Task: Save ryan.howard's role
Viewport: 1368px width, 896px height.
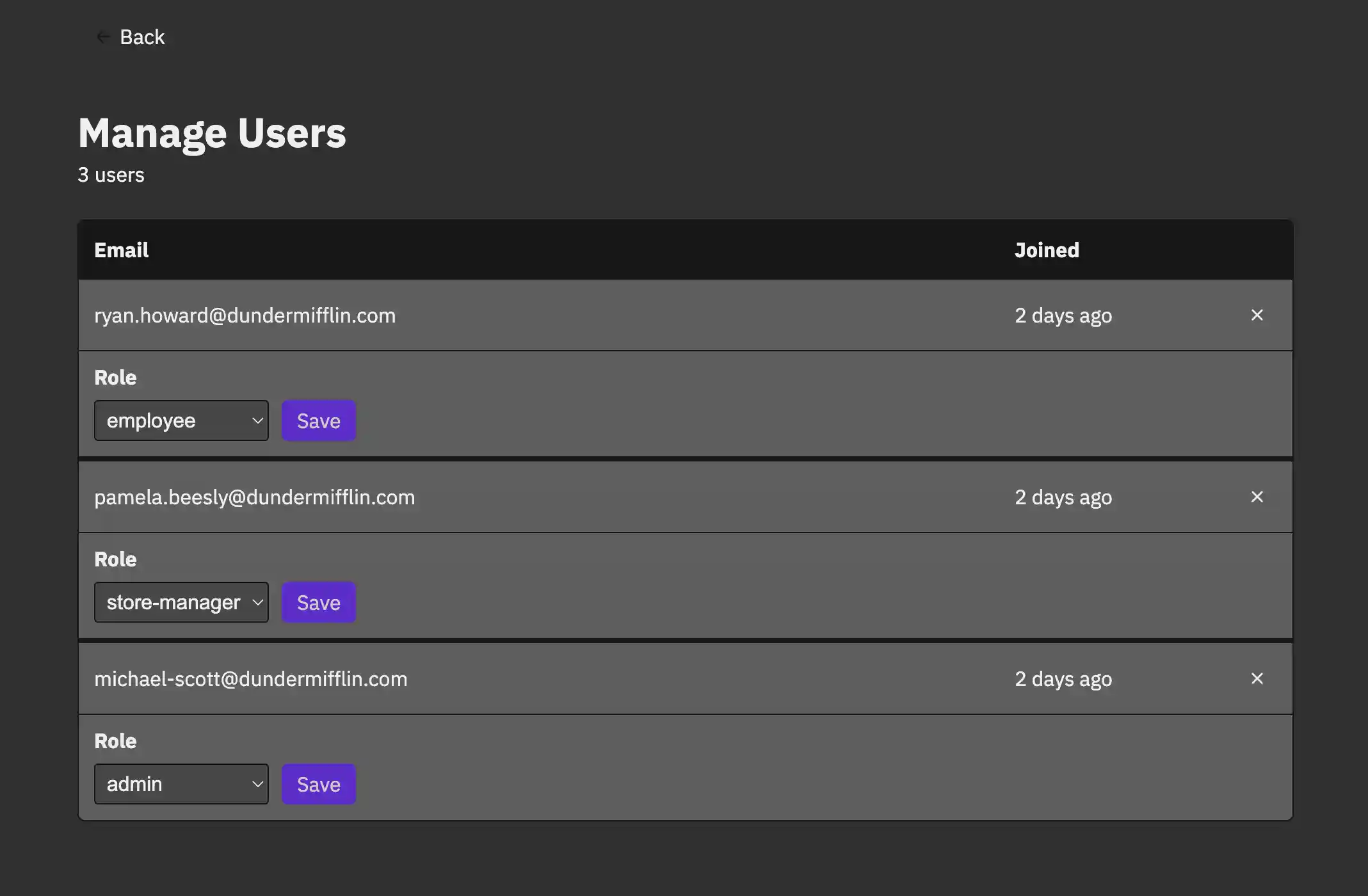Action: click(318, 420)
